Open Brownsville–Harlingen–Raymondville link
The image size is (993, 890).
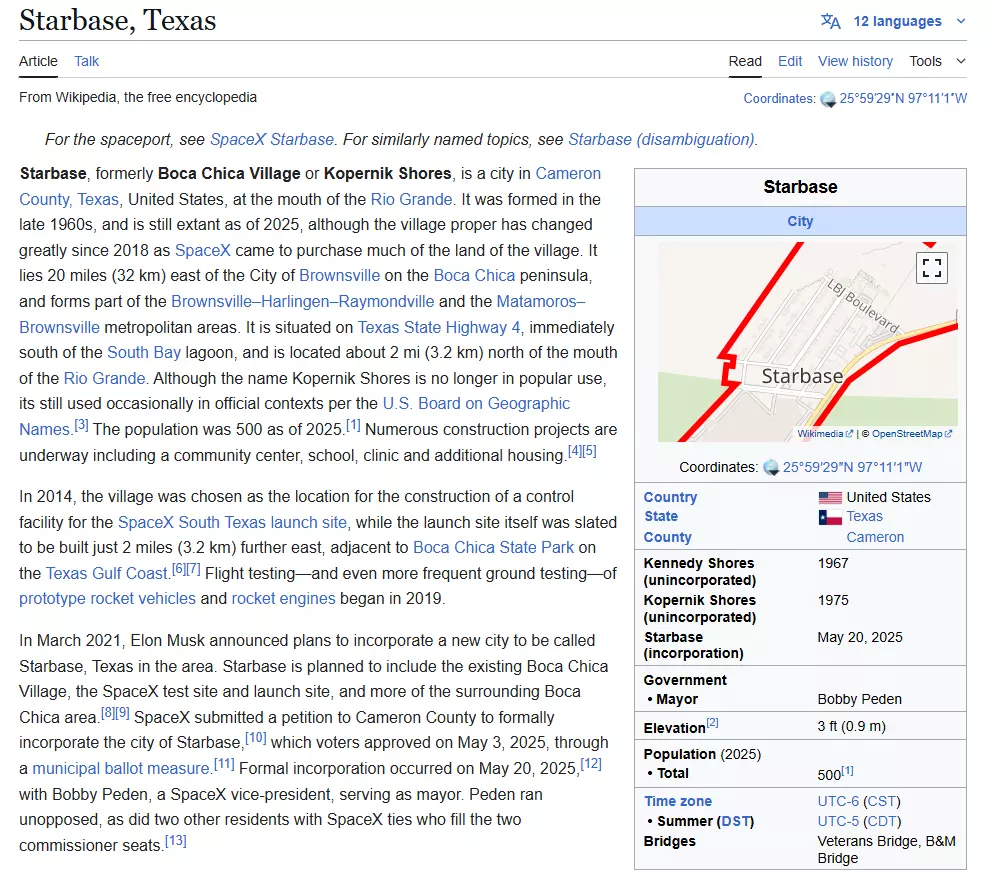[303, 302]
